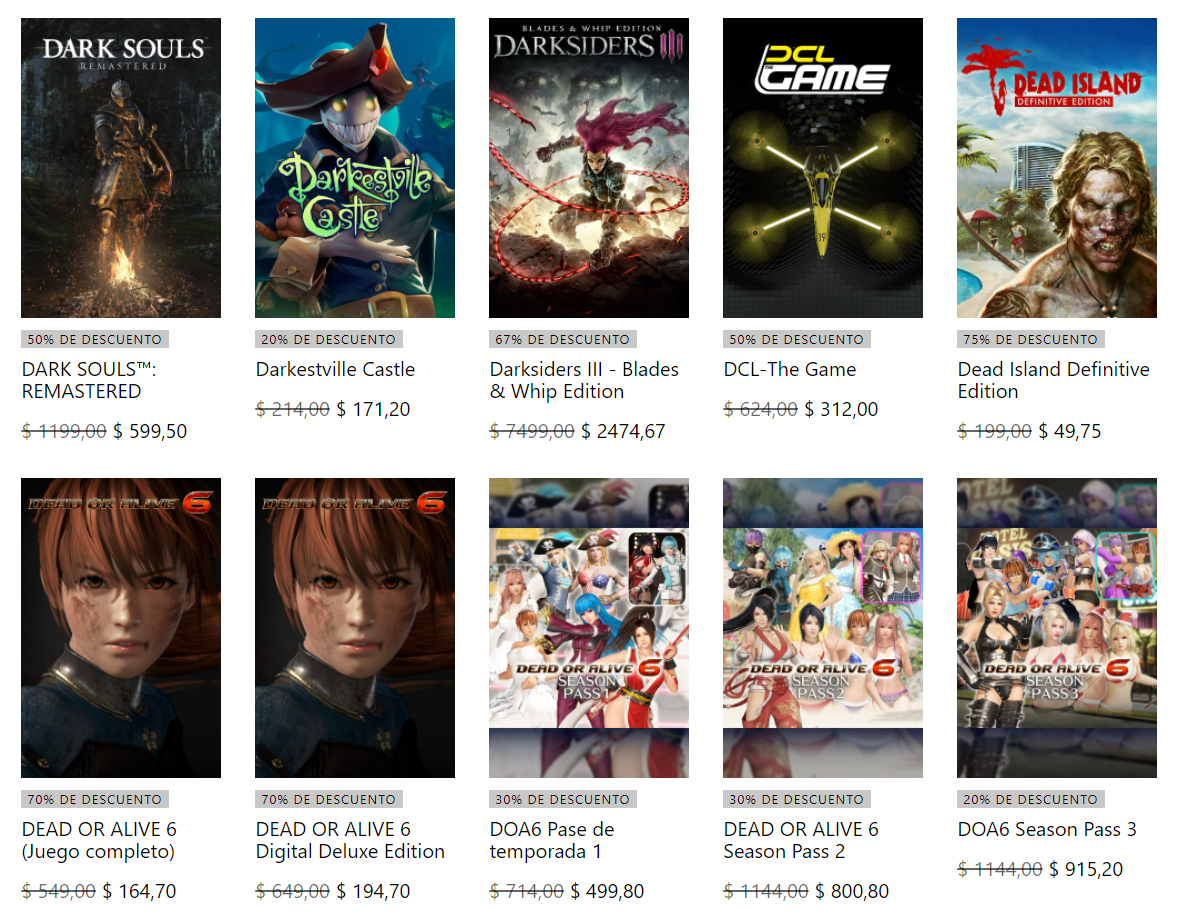Open the DARK SOULS Remastered cover image
Viewport: 1178px width, 918px height.
click(121, 168)
